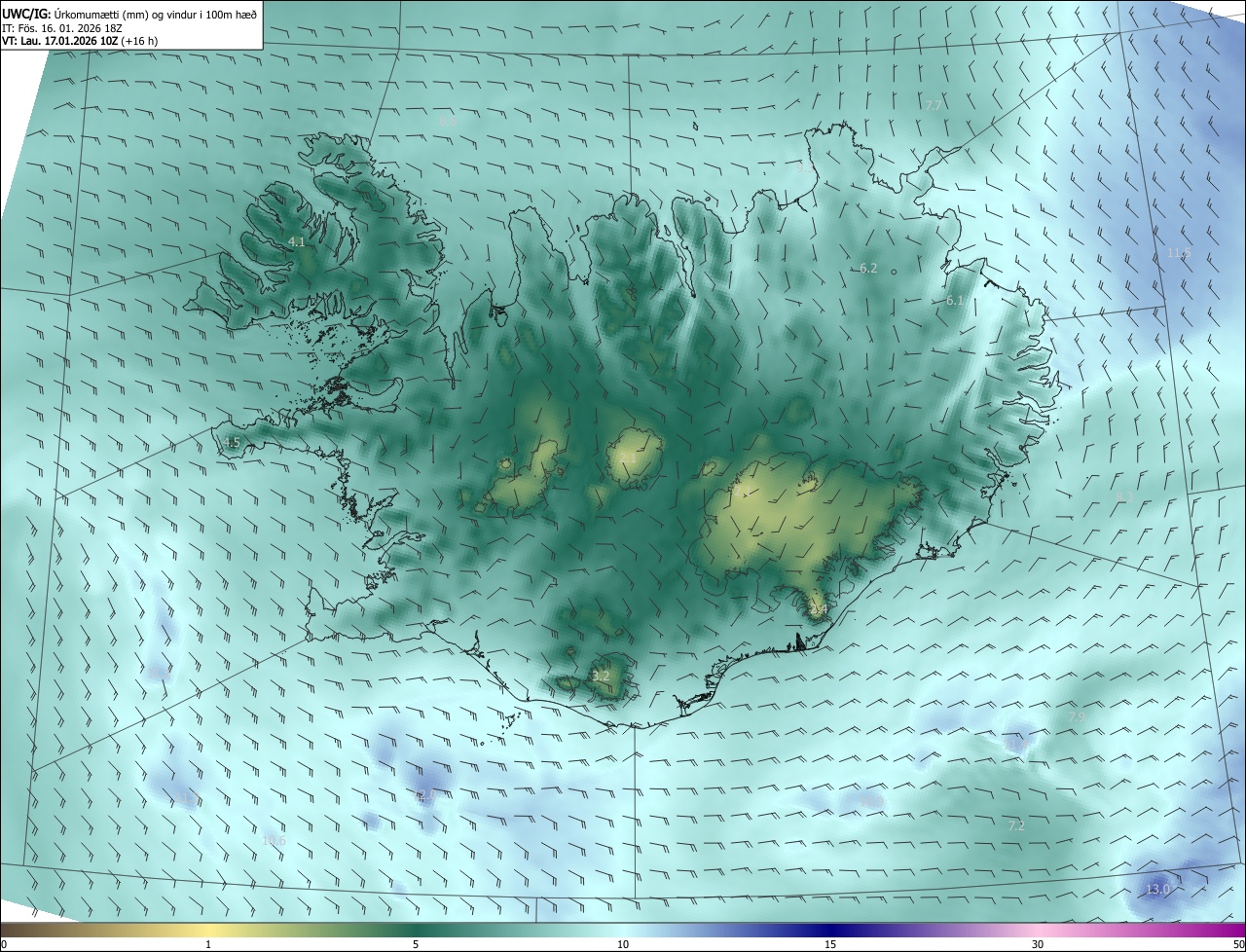Click the 4.5 value label
This screenshot has height=952, width=1246.
click(x=232, y=443)
